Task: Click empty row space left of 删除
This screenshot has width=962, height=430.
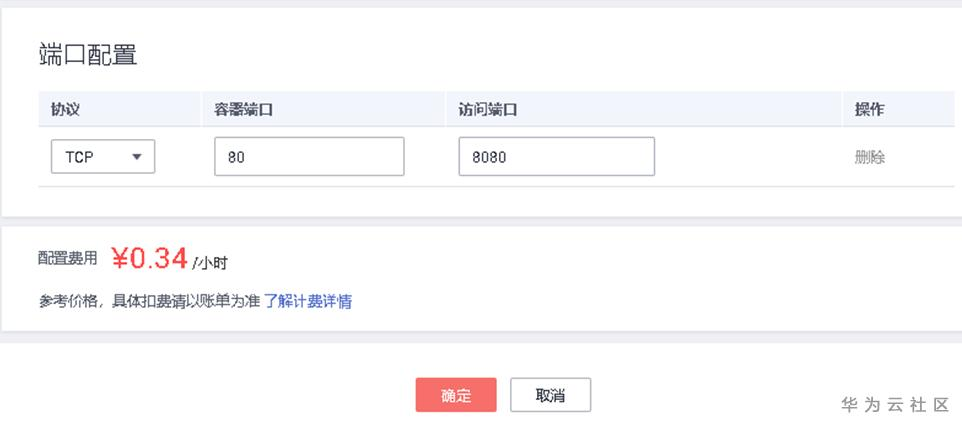Action: click(748, 157)
